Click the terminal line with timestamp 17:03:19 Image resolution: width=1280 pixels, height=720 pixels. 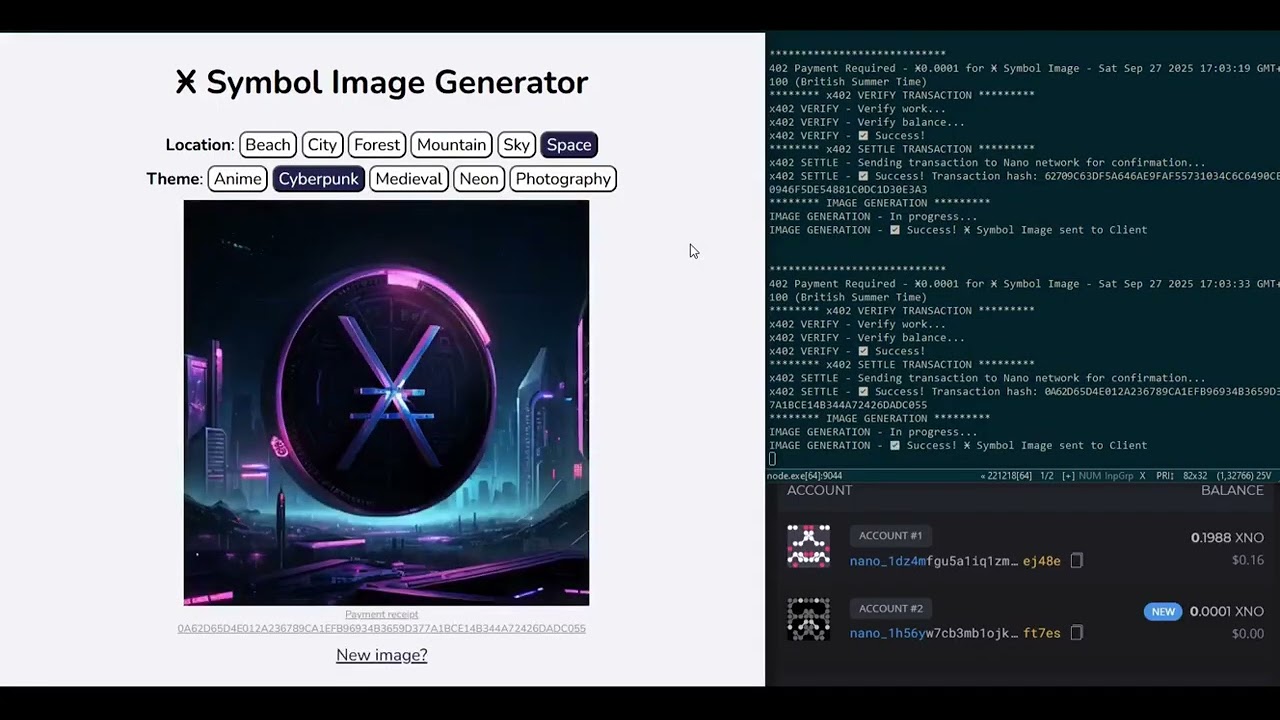click(x=1024, y=69)
